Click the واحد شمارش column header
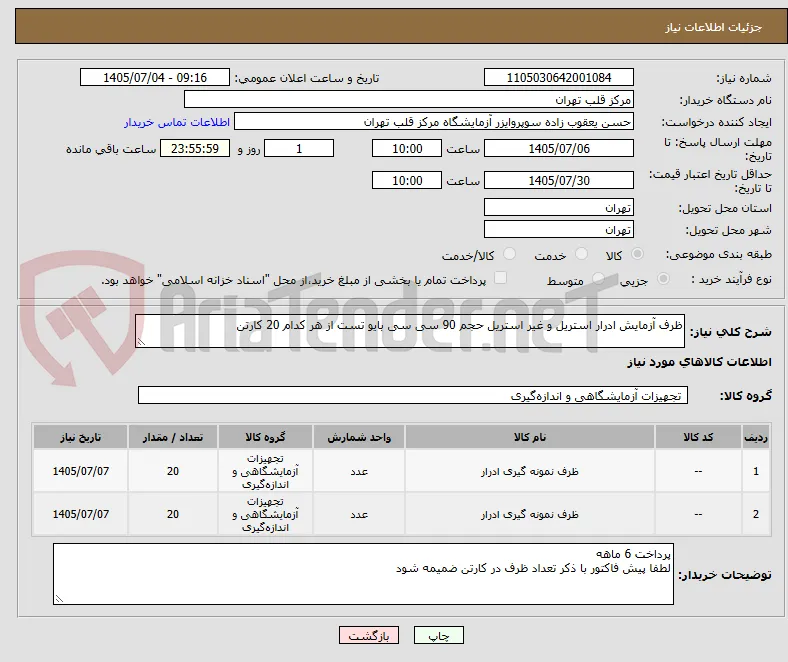Viewport: 788px width, 662px height. pos(359,437)
